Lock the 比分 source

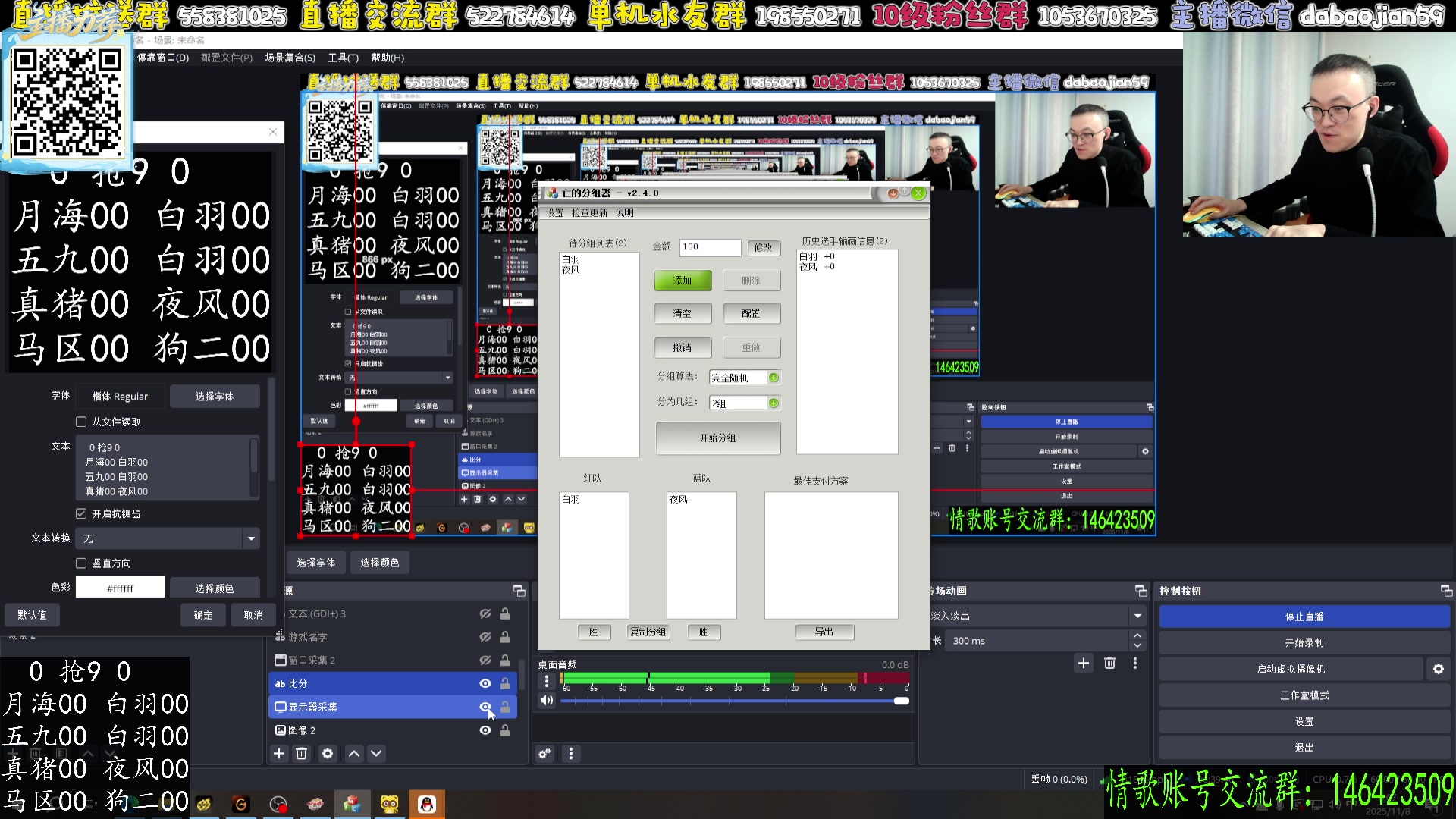pyautogui.click(x=505, y=683)
